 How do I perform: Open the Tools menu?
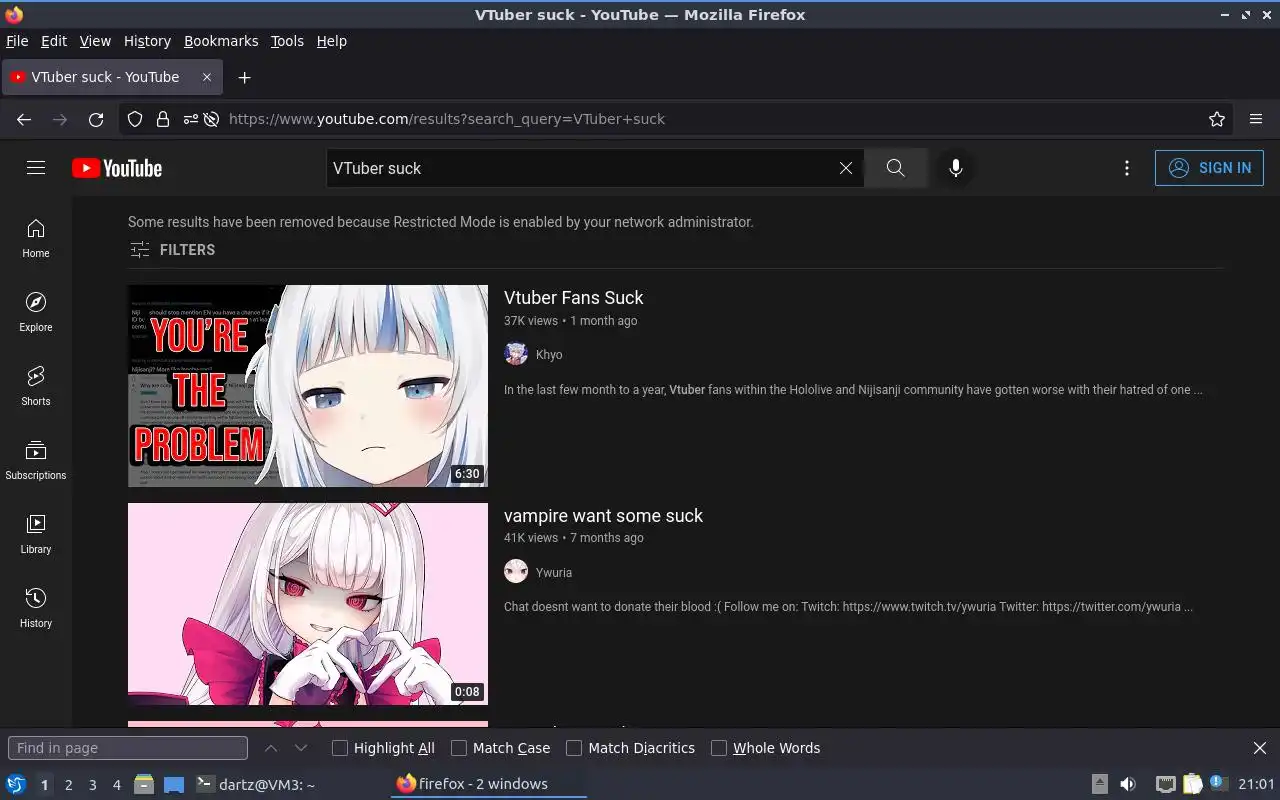click(x=287, y=41)
